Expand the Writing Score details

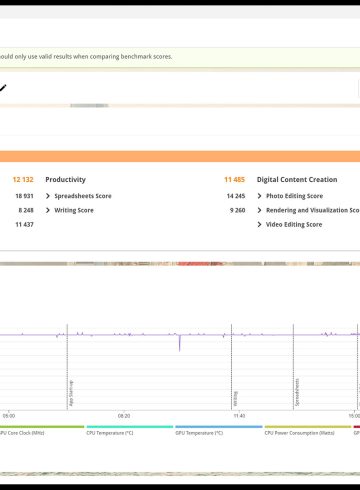[x=70, y=210]
